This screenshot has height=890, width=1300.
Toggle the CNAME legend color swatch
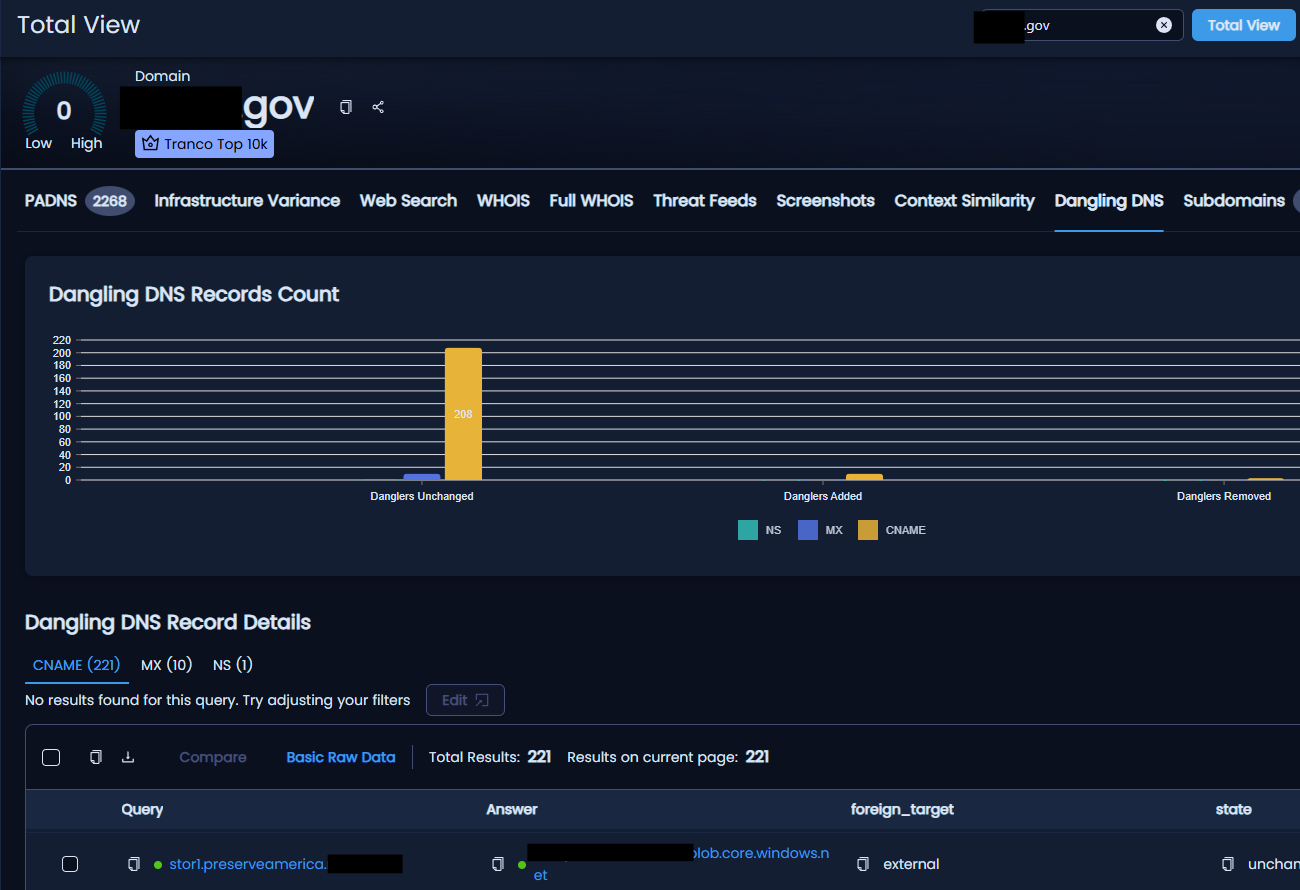coord(868,530)
